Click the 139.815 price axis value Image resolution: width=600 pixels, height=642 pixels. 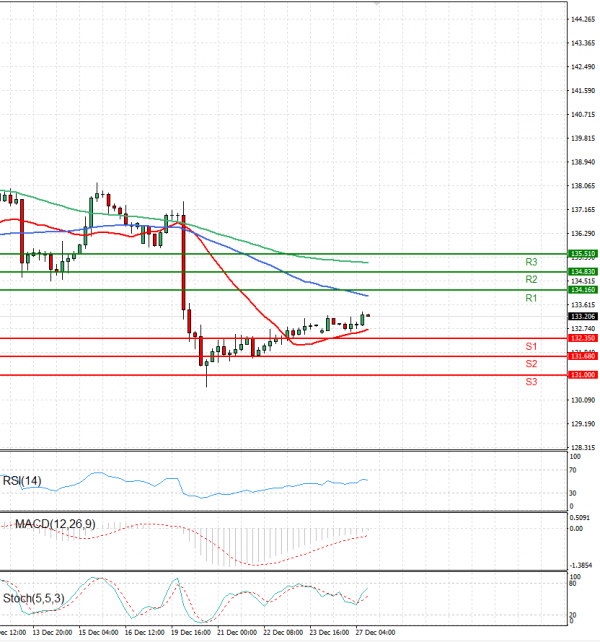583,138
